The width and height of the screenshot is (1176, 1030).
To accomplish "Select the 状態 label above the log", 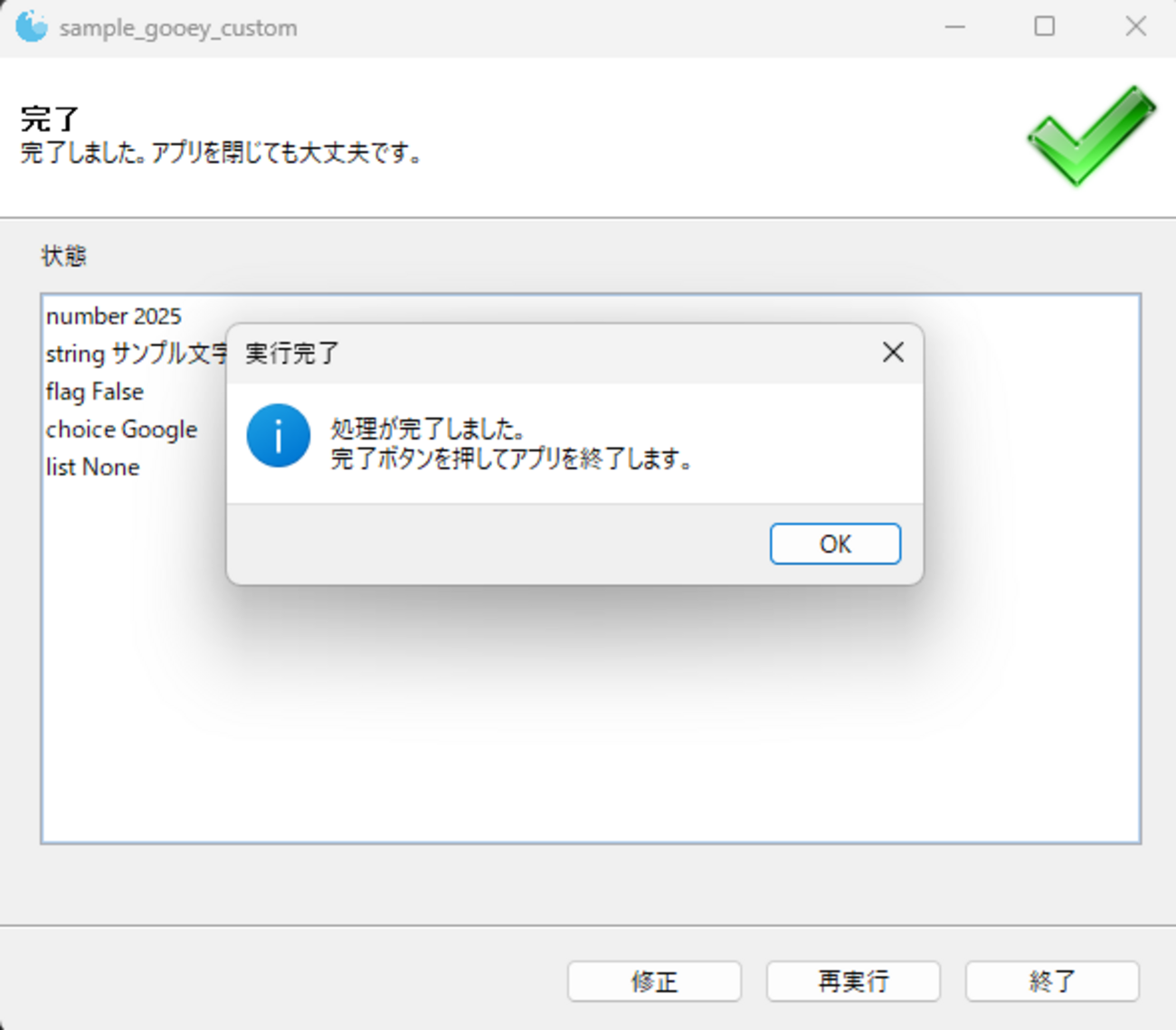I will tap(62, 256).
